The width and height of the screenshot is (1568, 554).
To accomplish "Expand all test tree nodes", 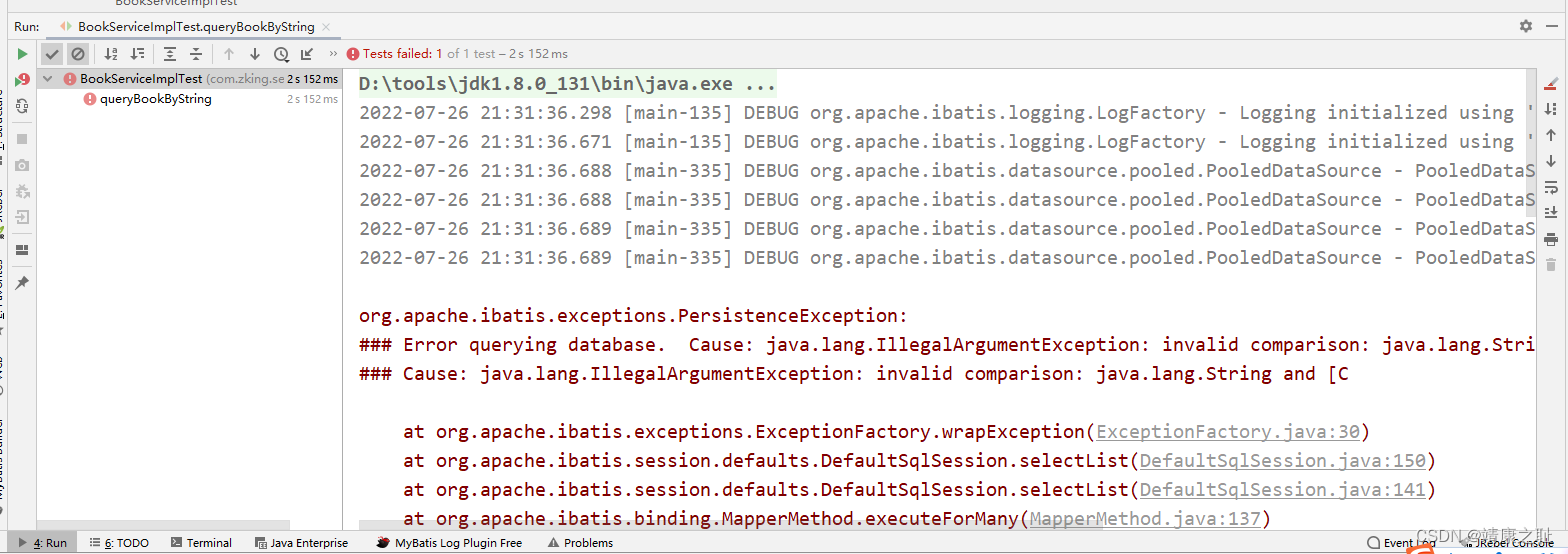I will coord(170,54).
